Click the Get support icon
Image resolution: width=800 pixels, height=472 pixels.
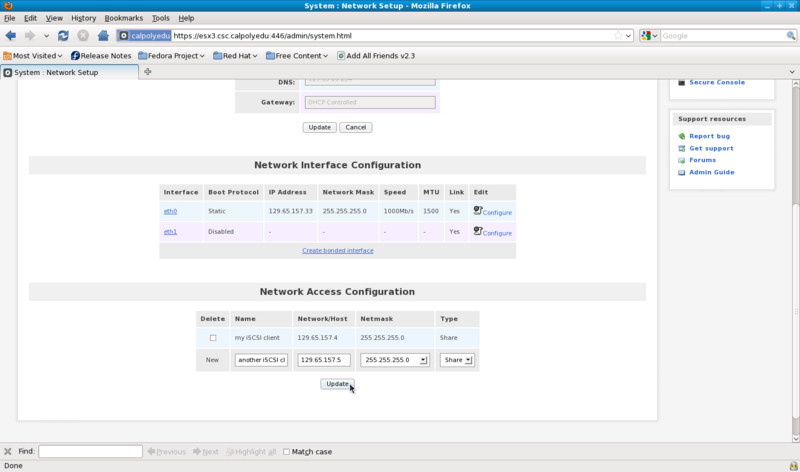[x=682, y=148]
